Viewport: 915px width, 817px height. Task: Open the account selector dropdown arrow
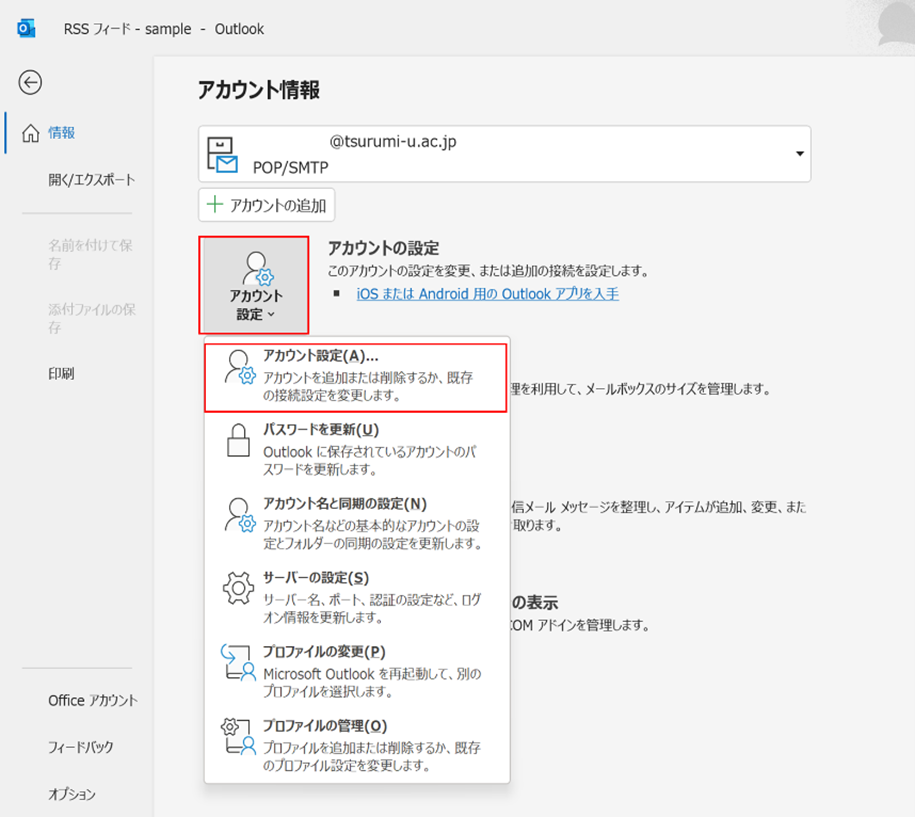[x=799, y=153]
